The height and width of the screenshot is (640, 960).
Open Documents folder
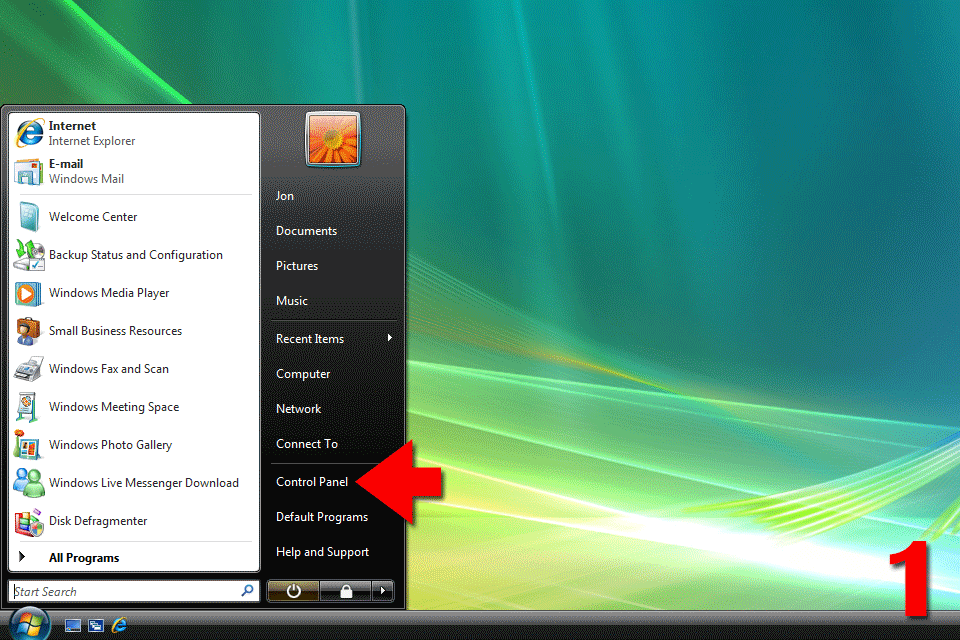[x=307, y=231]
